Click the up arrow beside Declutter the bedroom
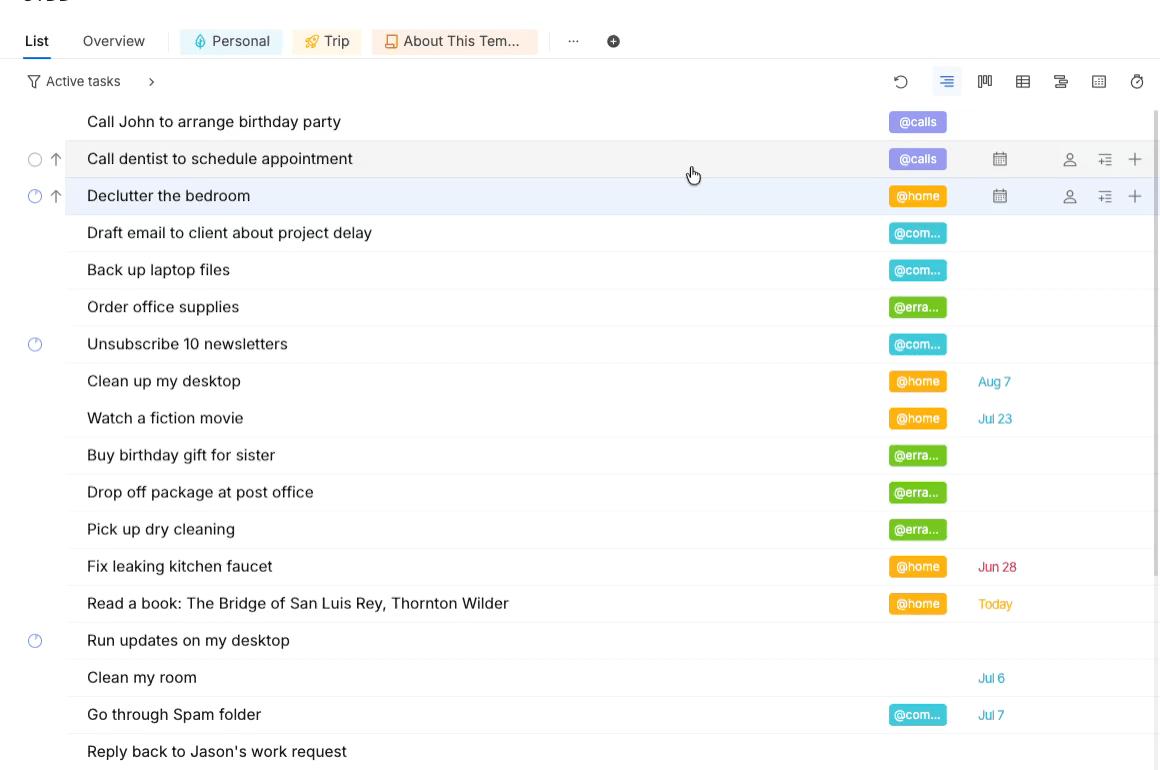The width and height of the screenshot is (1160, 770). pyautogui.click(x=55, y=196)
